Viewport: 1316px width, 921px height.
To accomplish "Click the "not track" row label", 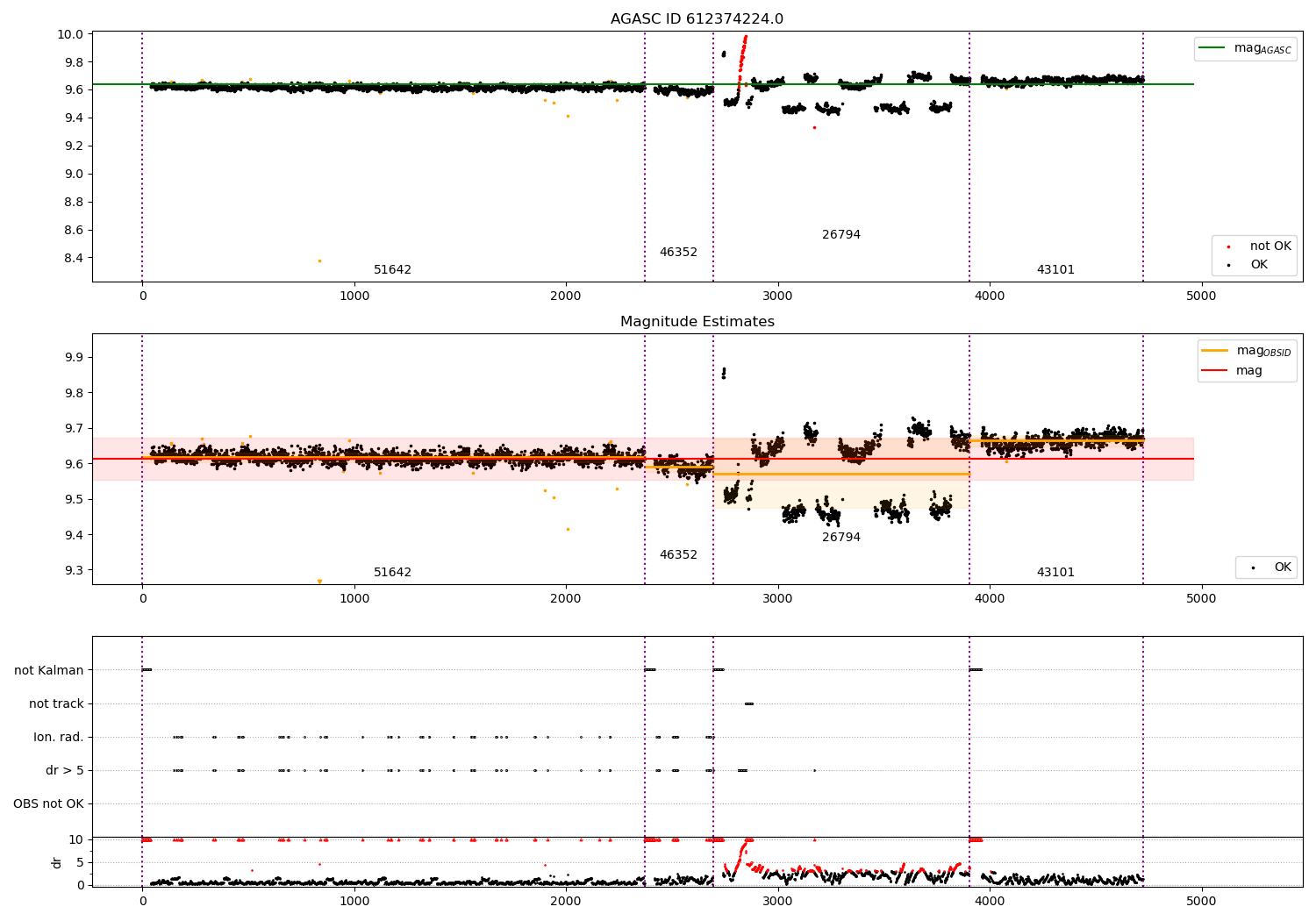I will [x=56, y=703].
